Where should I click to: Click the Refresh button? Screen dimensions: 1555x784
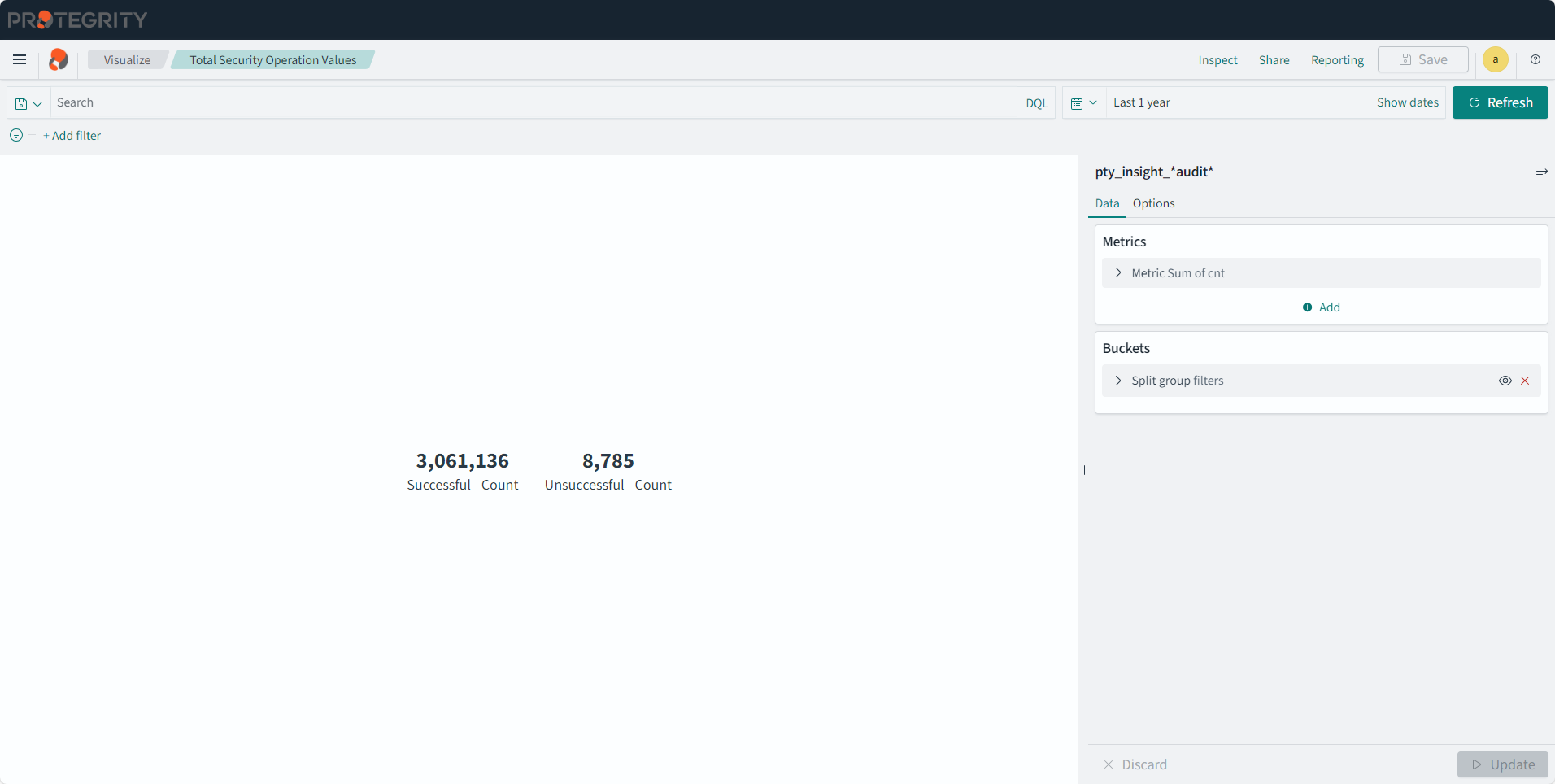tap(1500, 102)
